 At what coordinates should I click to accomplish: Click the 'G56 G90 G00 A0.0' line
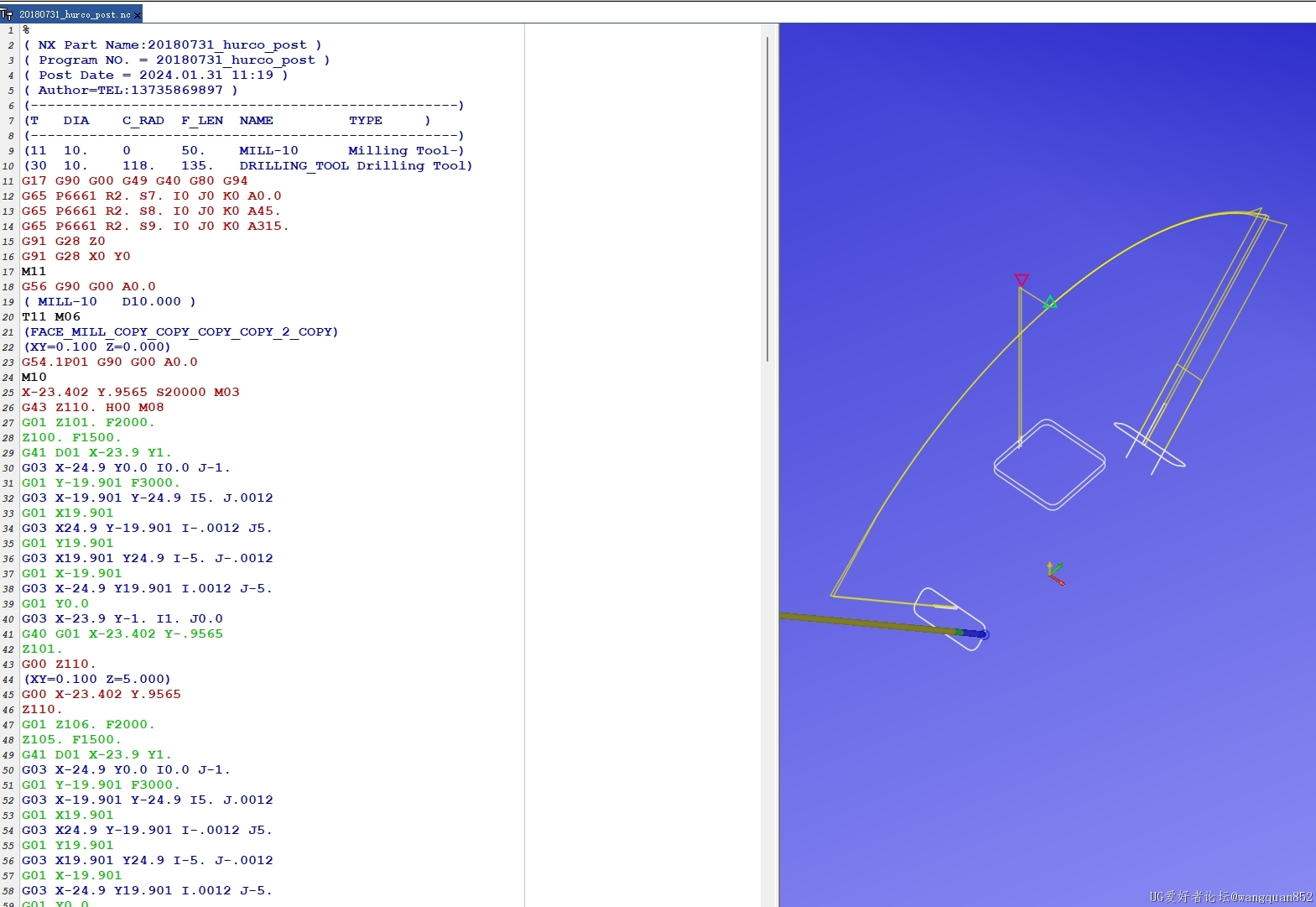click(x=89, y=287)
